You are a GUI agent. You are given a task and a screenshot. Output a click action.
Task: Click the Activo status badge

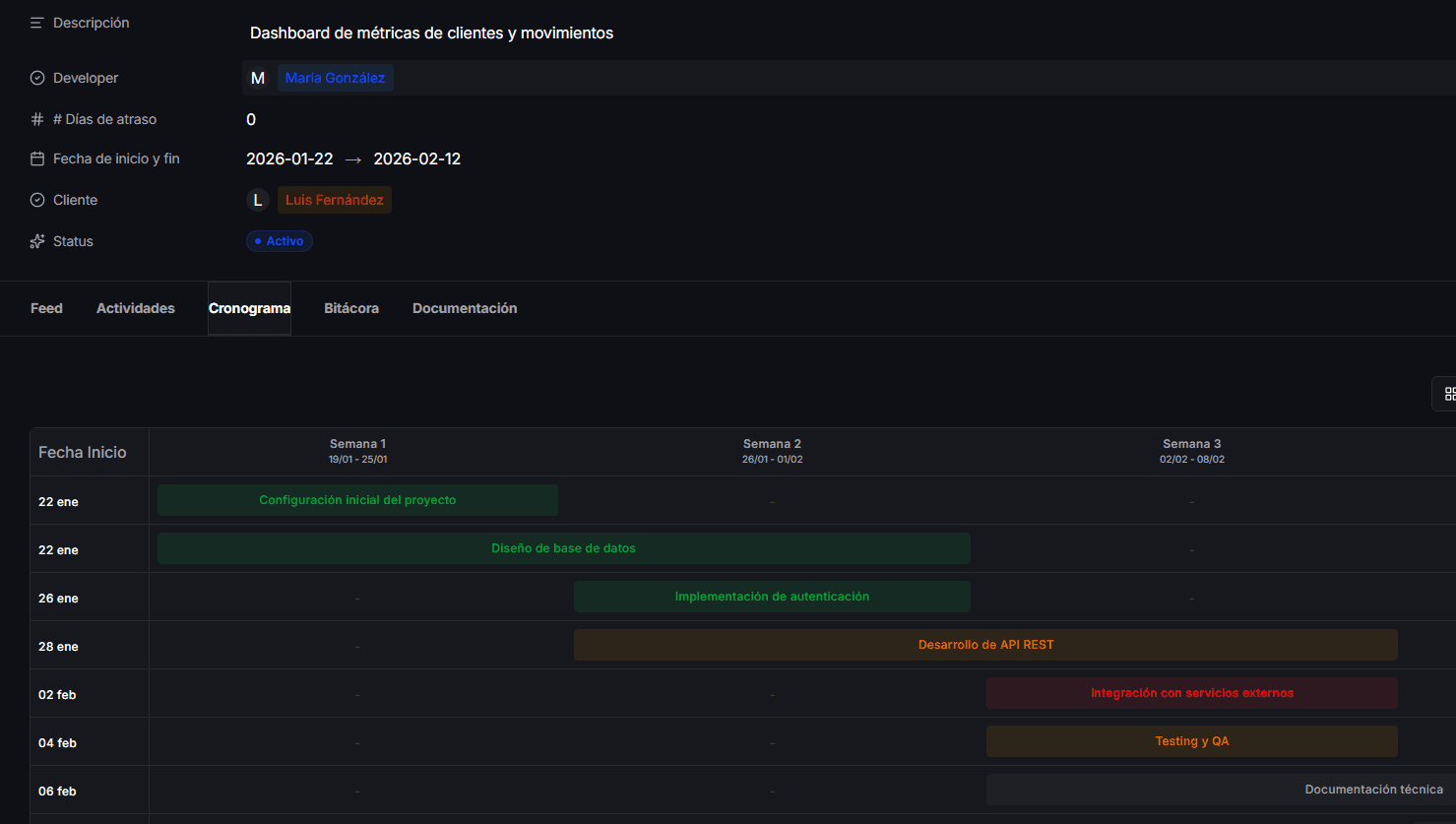click(x=279, y=240)
